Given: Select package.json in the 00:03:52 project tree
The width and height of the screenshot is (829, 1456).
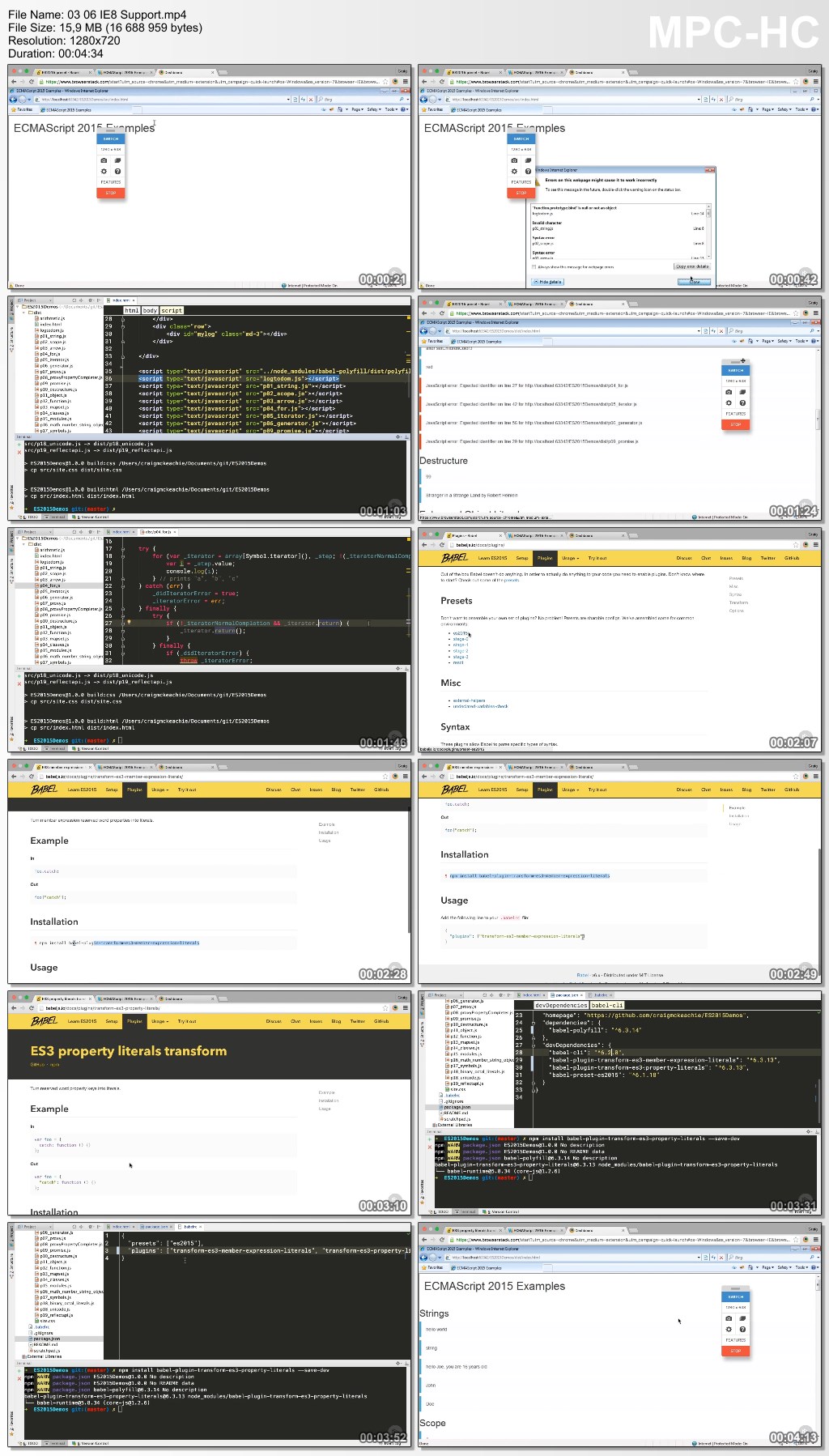Looking at the screenshot, I should [47, 1339].
